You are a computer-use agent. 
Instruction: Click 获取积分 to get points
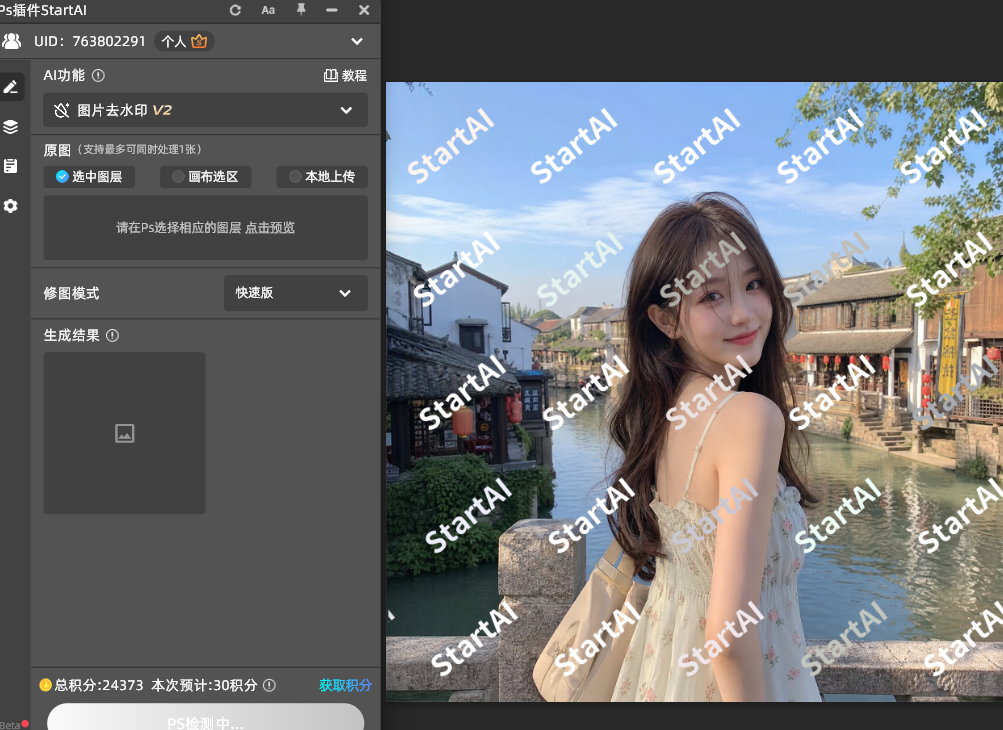click(345, 685)
